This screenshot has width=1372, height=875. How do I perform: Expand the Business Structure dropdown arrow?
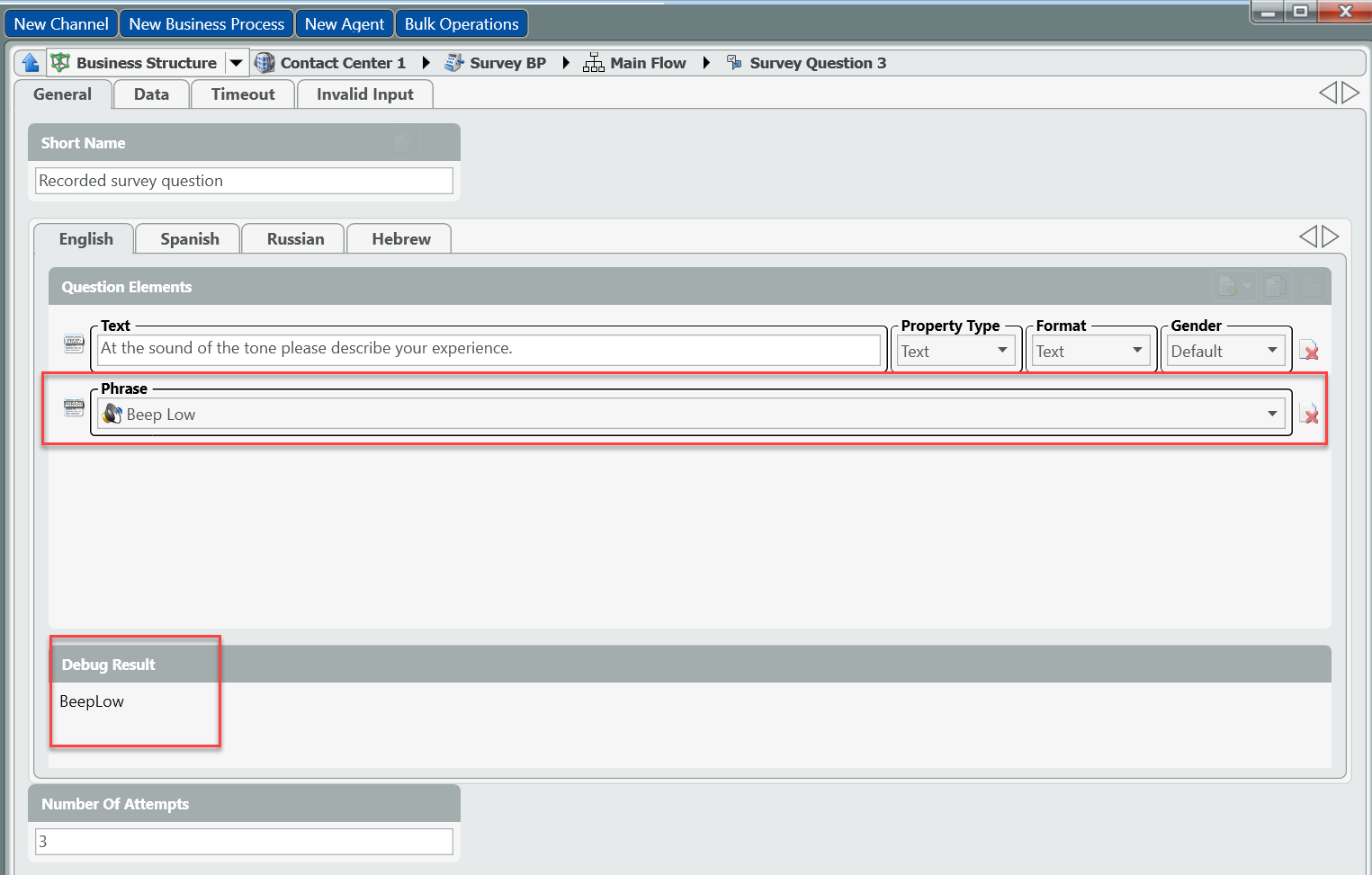pyautogui.click(x=236, y=63)
